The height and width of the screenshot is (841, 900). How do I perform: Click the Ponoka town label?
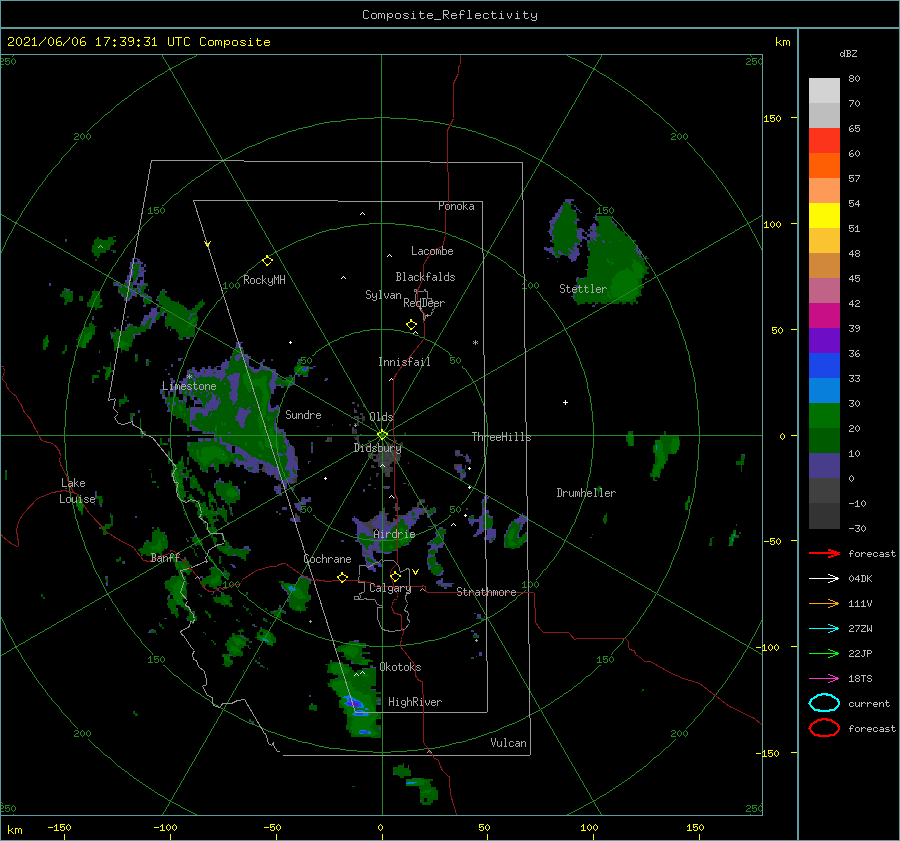coord(456,206)
